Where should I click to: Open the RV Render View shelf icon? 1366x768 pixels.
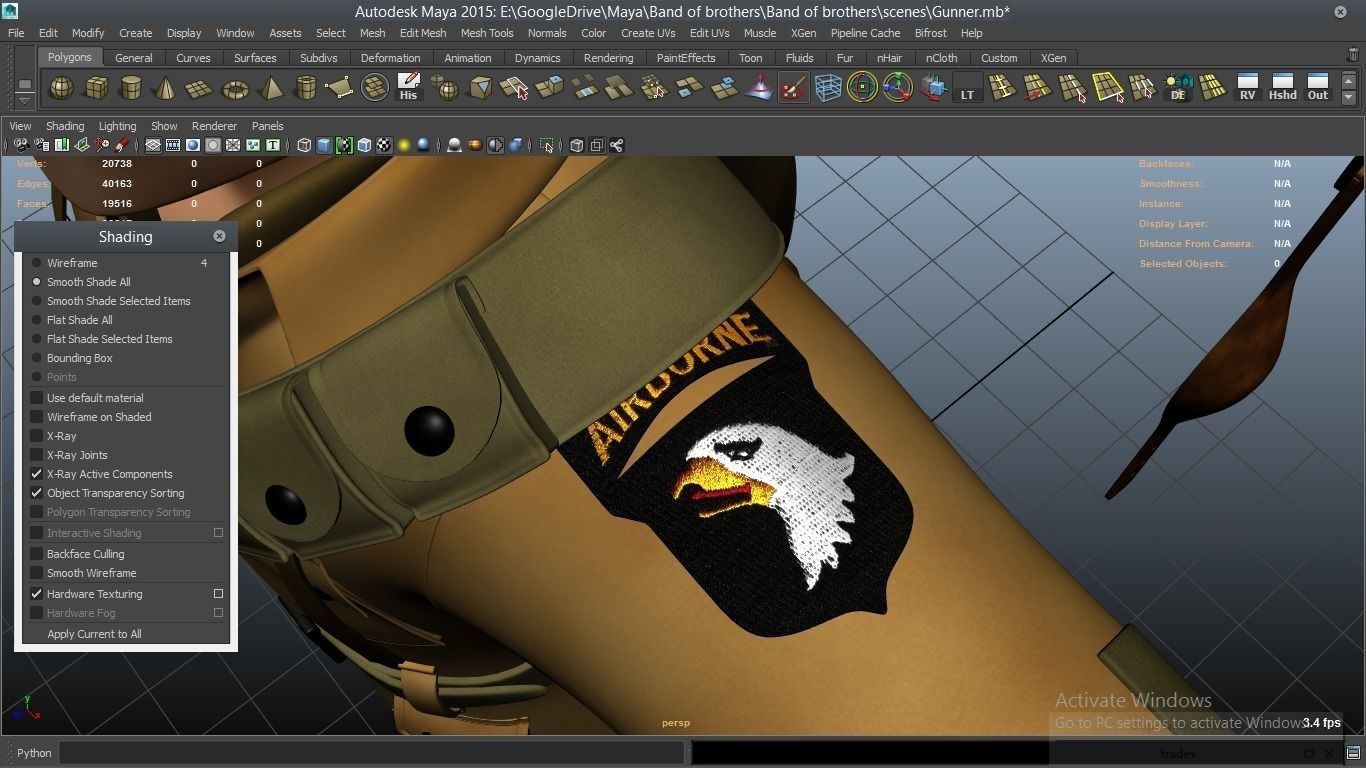pyautogui.click(x=1247, y=88)
